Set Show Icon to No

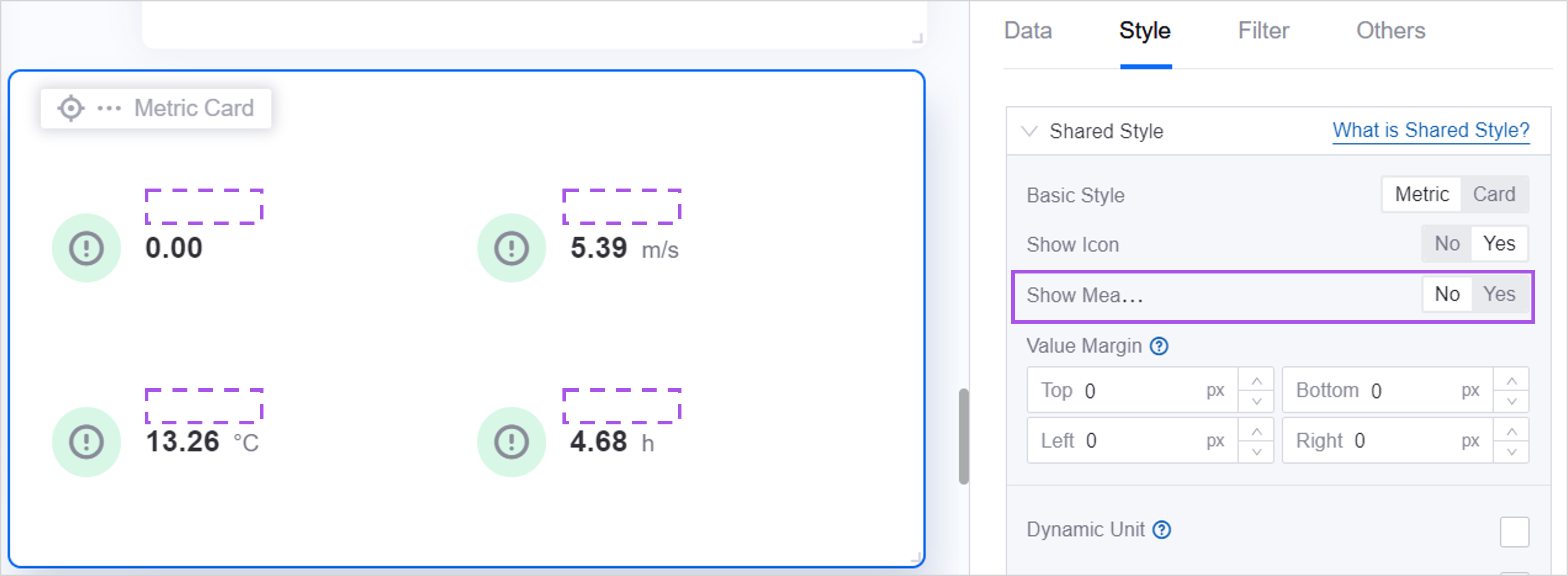pos(1447,244)
